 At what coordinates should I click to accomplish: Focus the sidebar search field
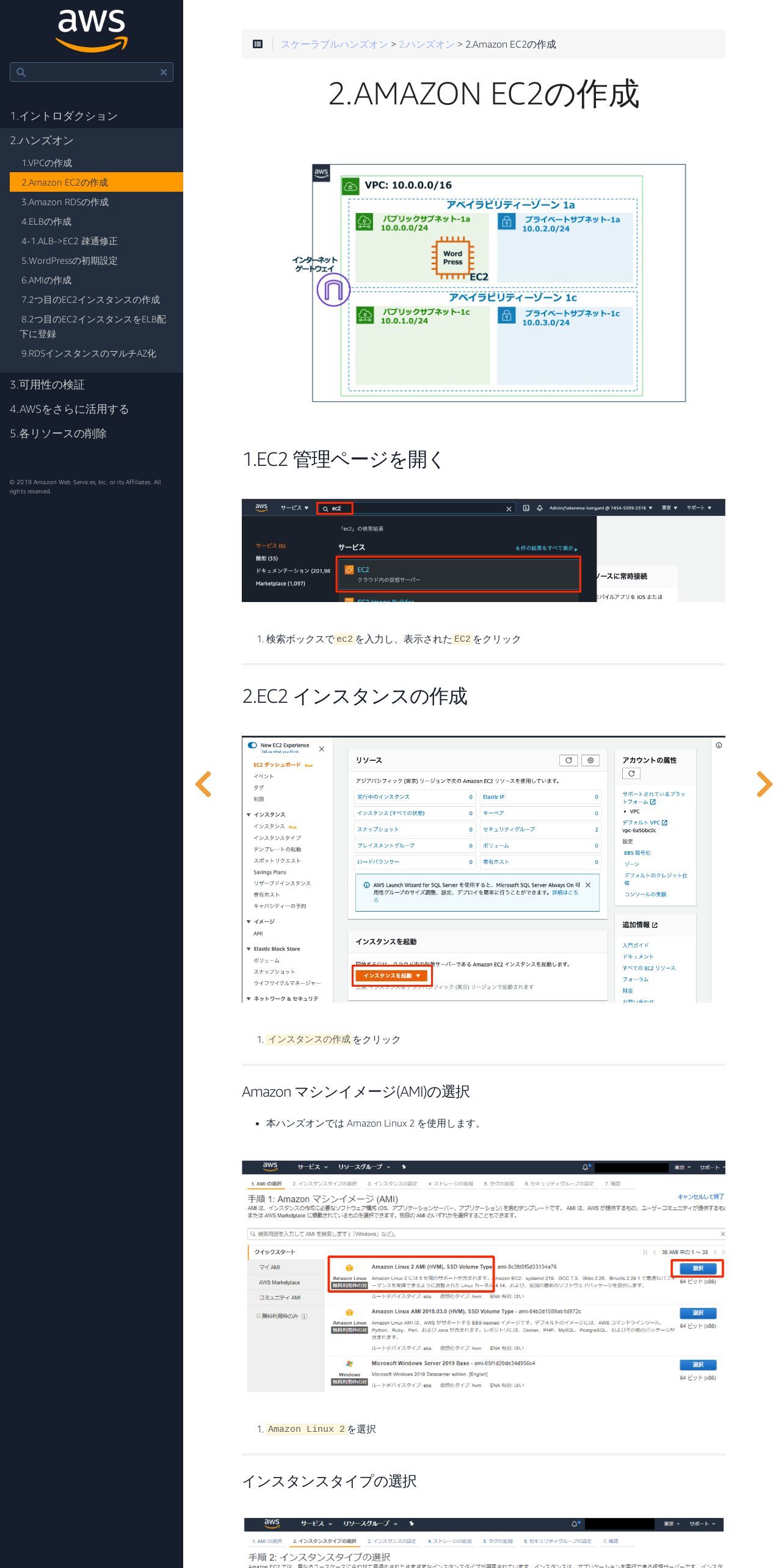click(92, 72)
